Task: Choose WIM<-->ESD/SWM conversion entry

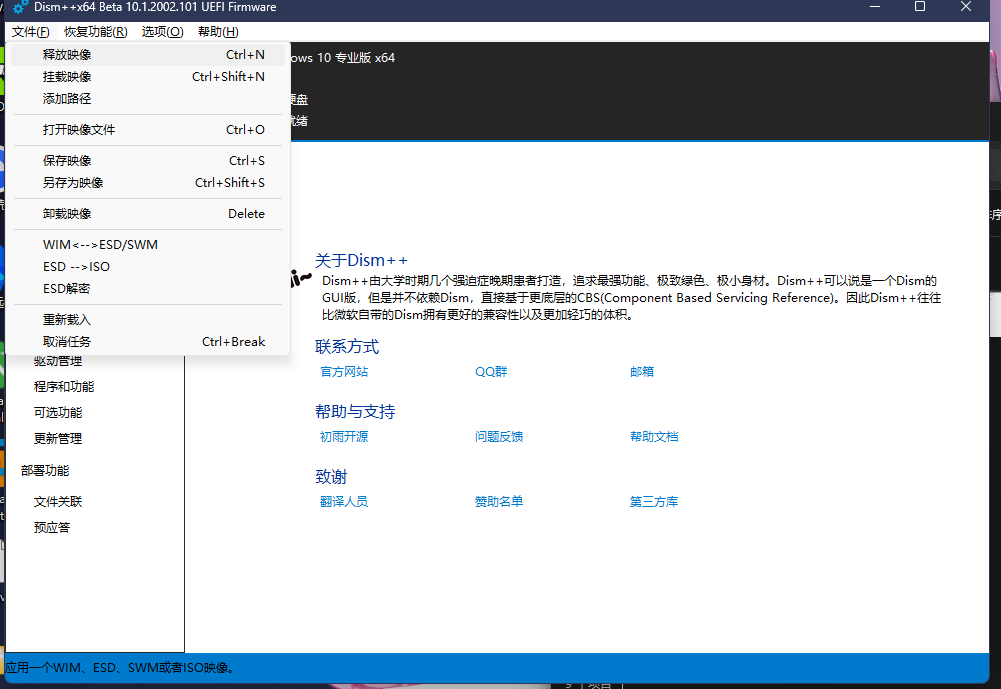Action: [x=147, y=245]
